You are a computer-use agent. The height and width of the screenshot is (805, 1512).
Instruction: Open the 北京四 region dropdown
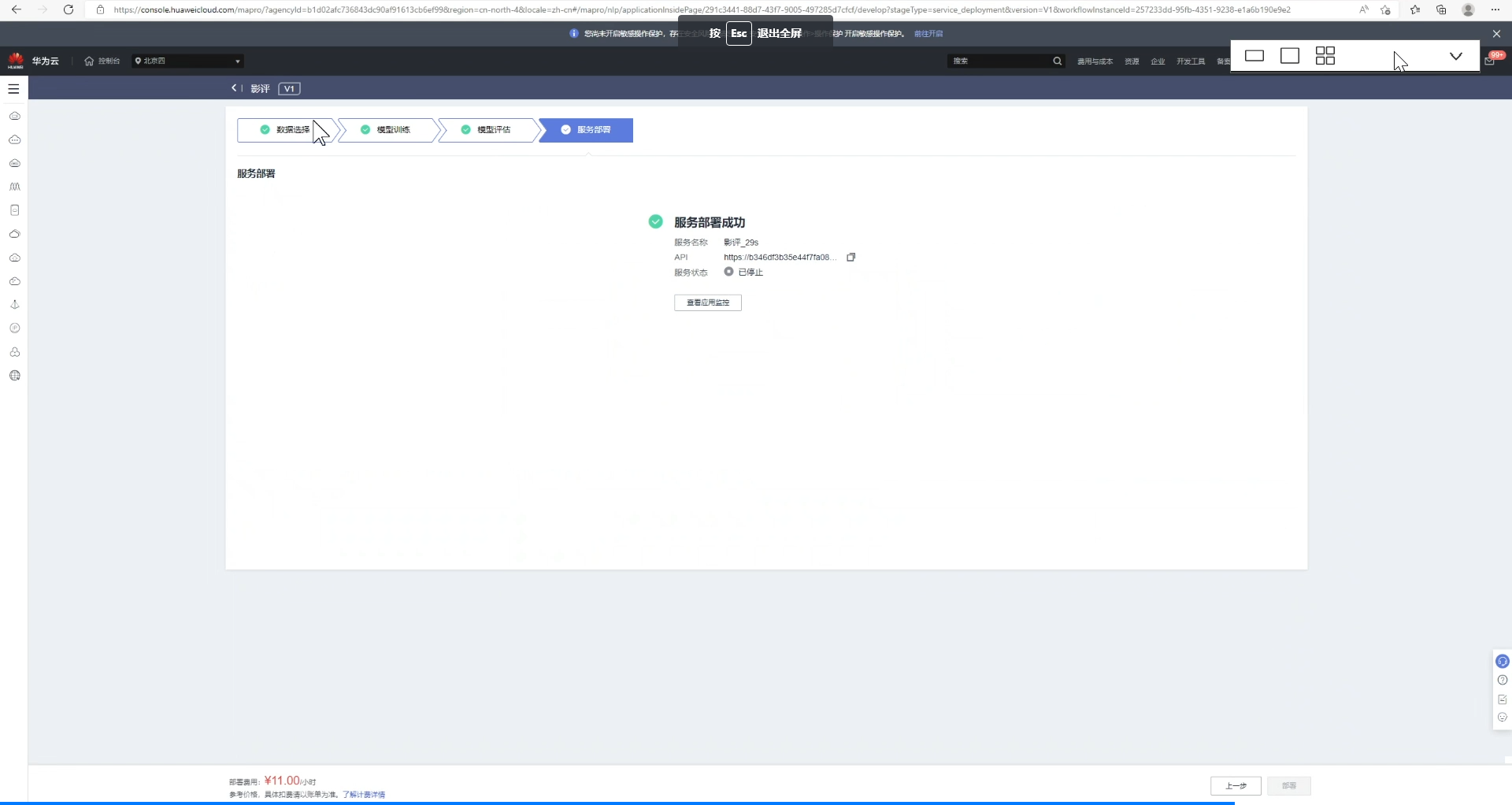coord(187,61)
